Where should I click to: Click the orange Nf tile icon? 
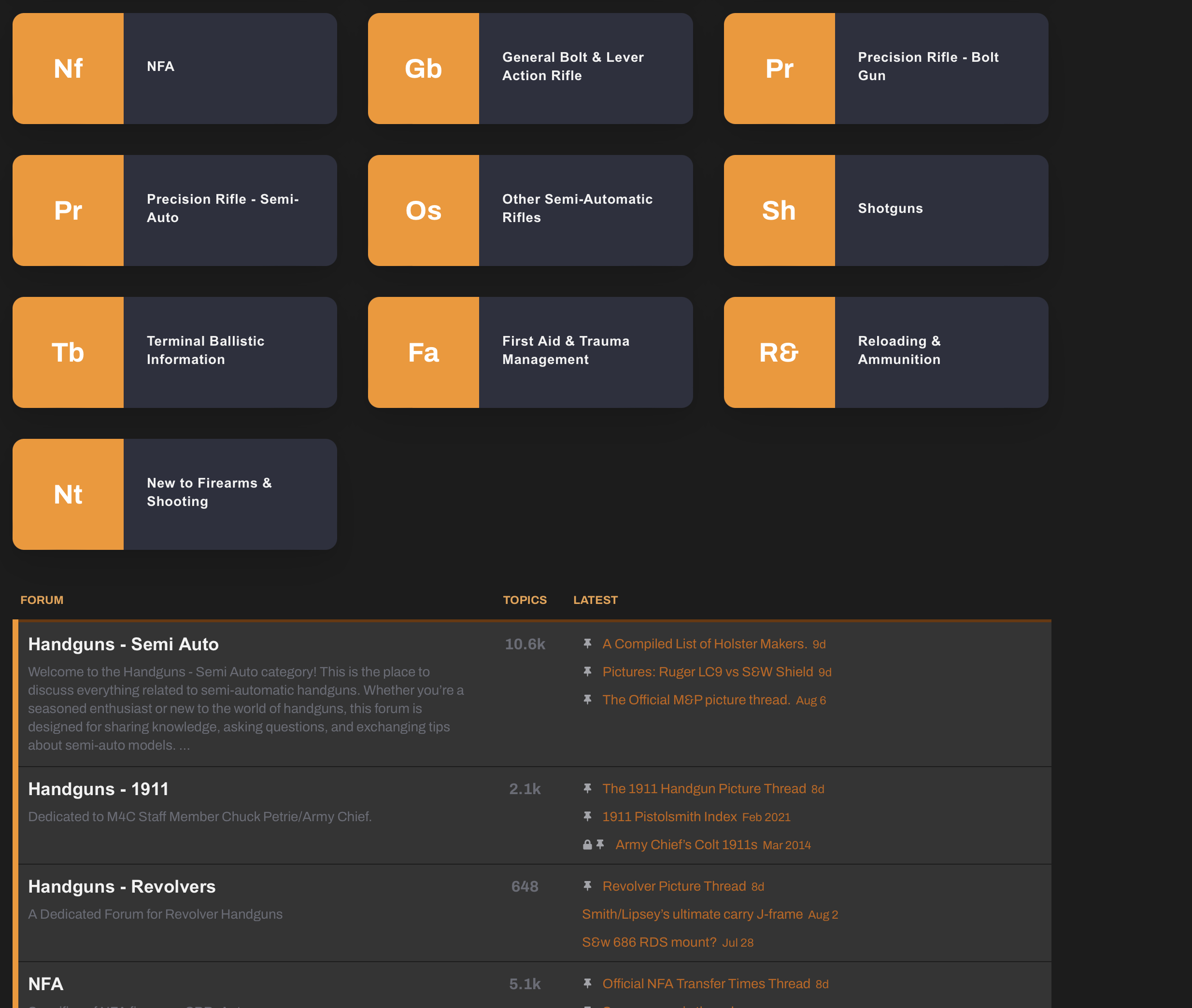68,69
